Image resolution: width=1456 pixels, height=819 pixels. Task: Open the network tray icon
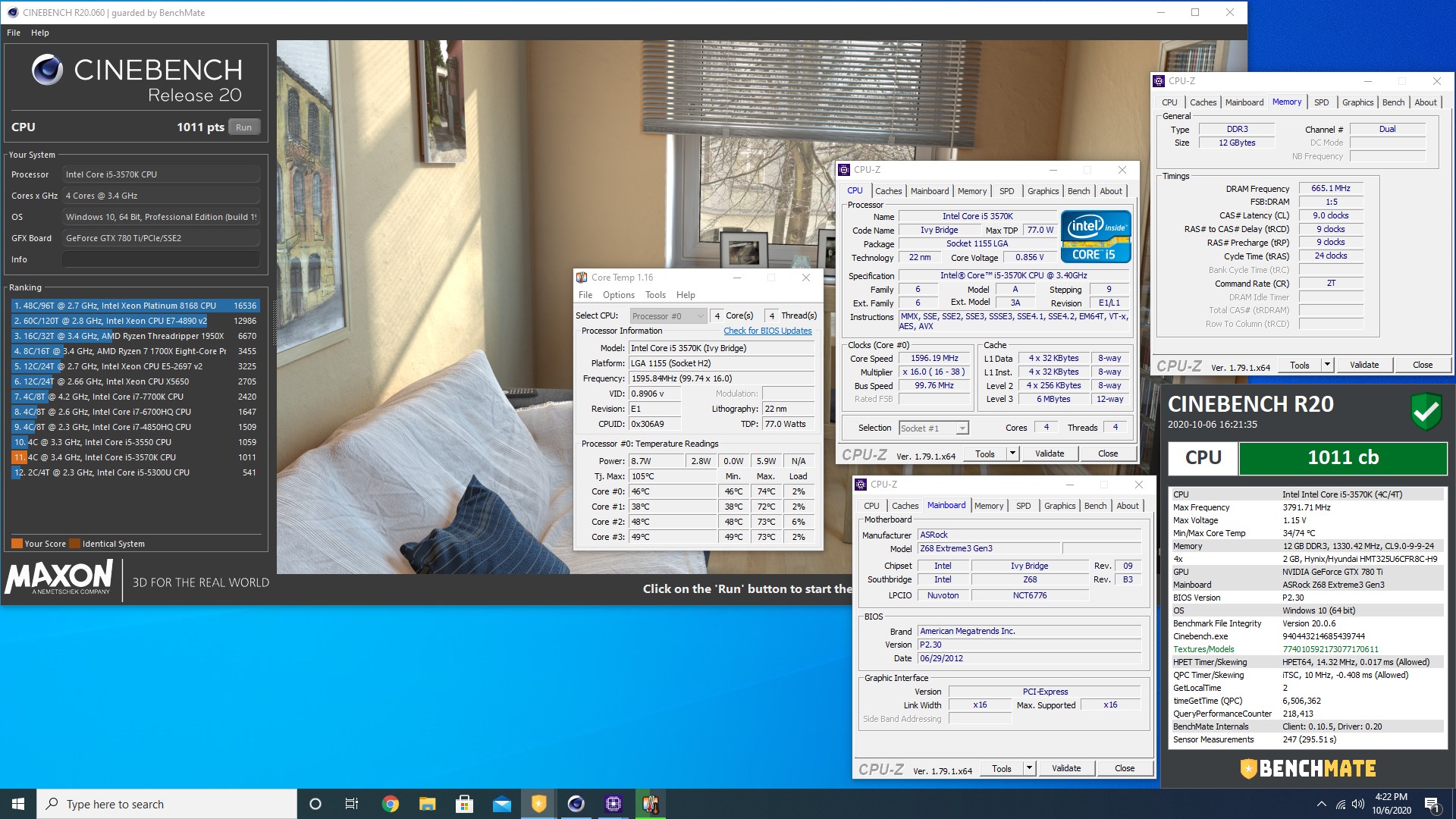[1340, 804]
